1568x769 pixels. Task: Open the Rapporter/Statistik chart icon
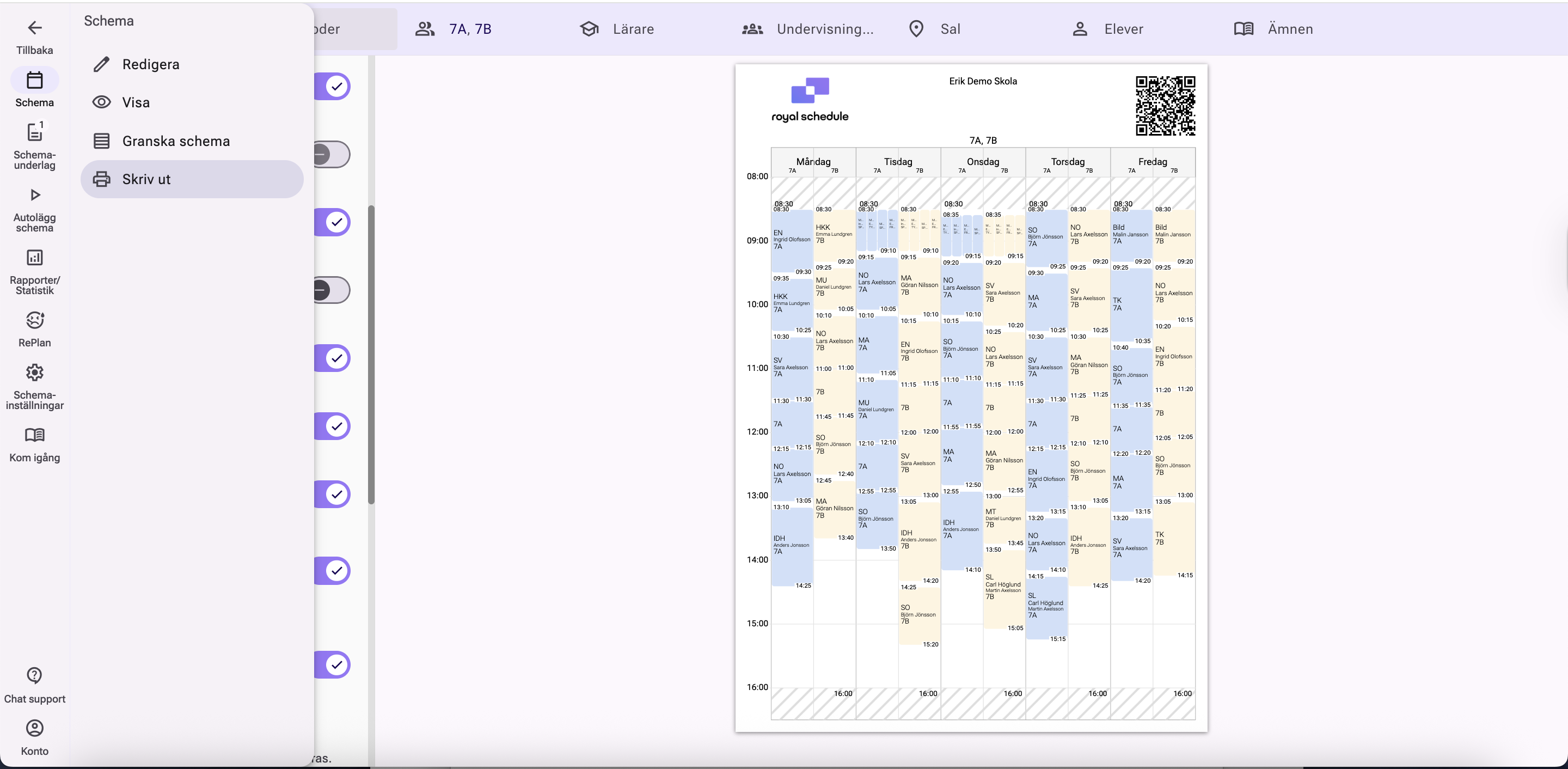click(x=35, y=258)
